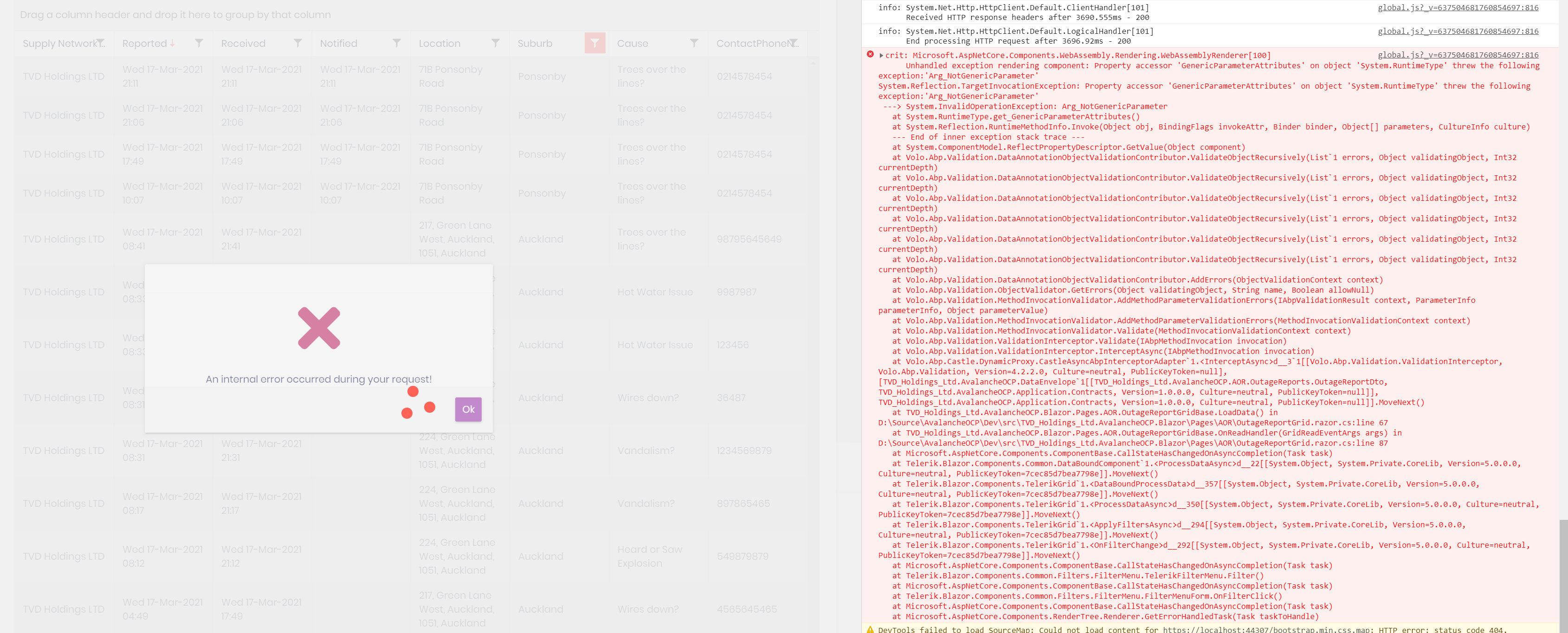Sort by the Reported column header
The height and width of the screenshot is (633, 1568).
(x=144, y=43)
